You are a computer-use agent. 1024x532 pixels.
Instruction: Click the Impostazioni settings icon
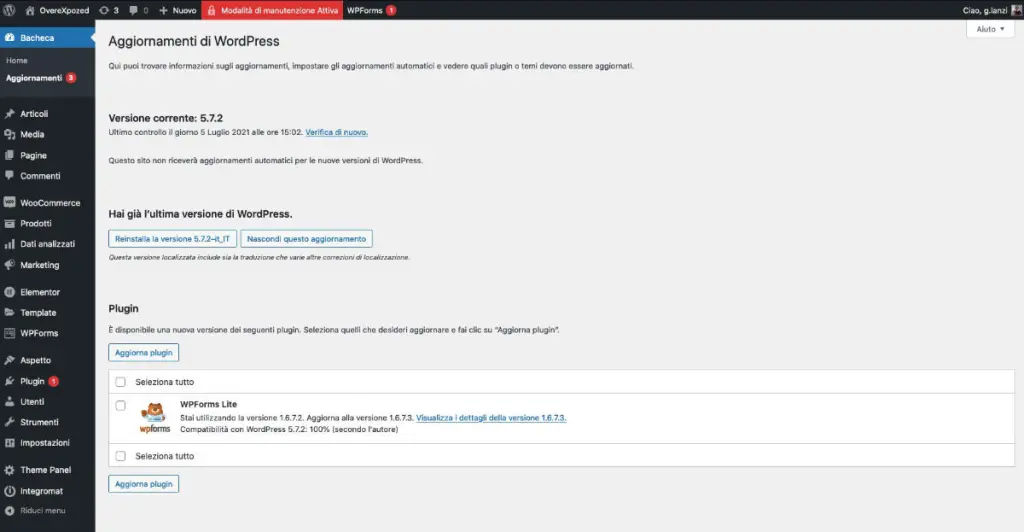pyautogui.click(x=9, y=443)
